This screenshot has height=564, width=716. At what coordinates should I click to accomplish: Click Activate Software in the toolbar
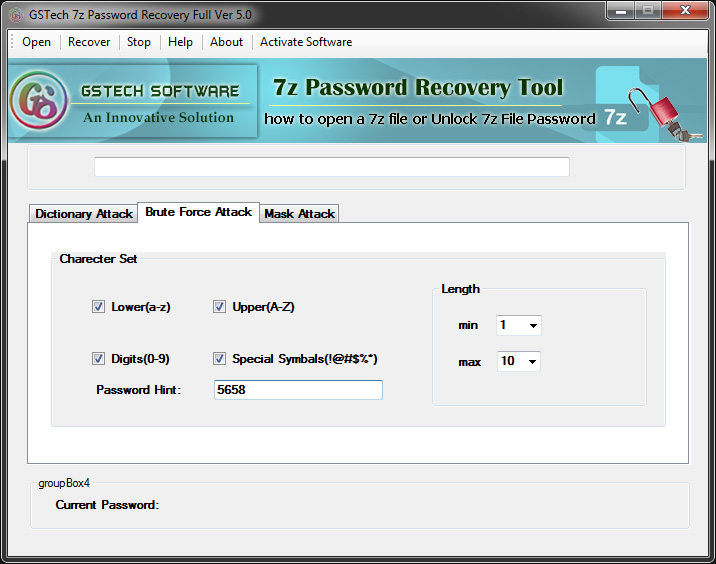point(306,42)
